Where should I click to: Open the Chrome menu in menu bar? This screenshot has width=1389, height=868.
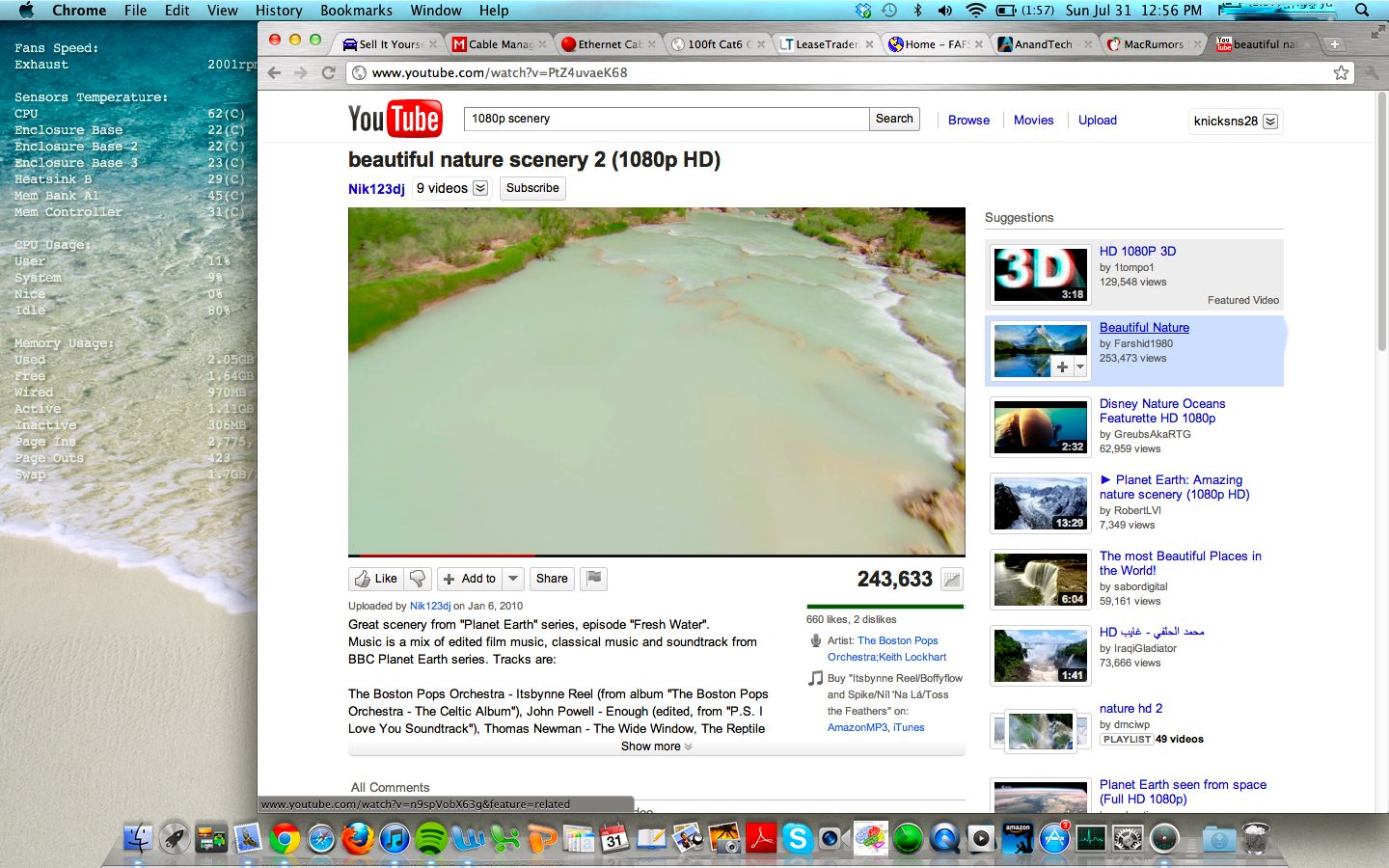point(79,11)
